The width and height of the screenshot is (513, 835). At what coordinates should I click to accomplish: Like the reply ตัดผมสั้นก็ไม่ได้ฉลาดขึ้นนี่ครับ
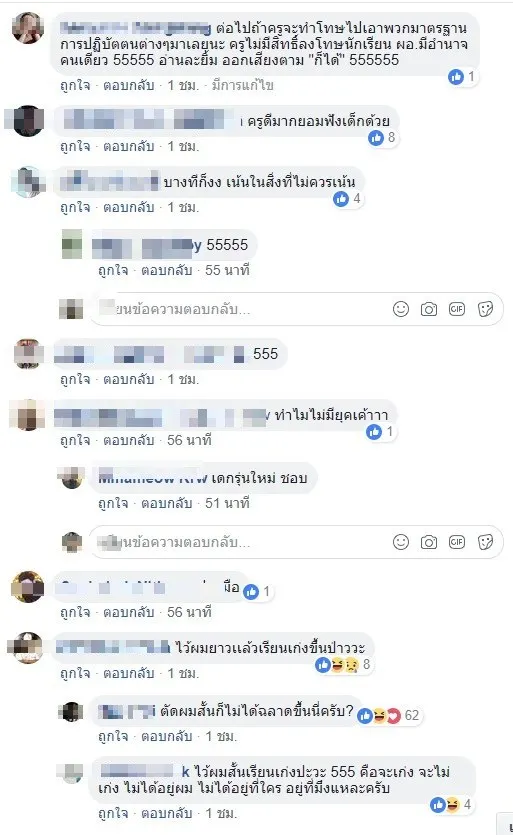click(x=113, y=736)
